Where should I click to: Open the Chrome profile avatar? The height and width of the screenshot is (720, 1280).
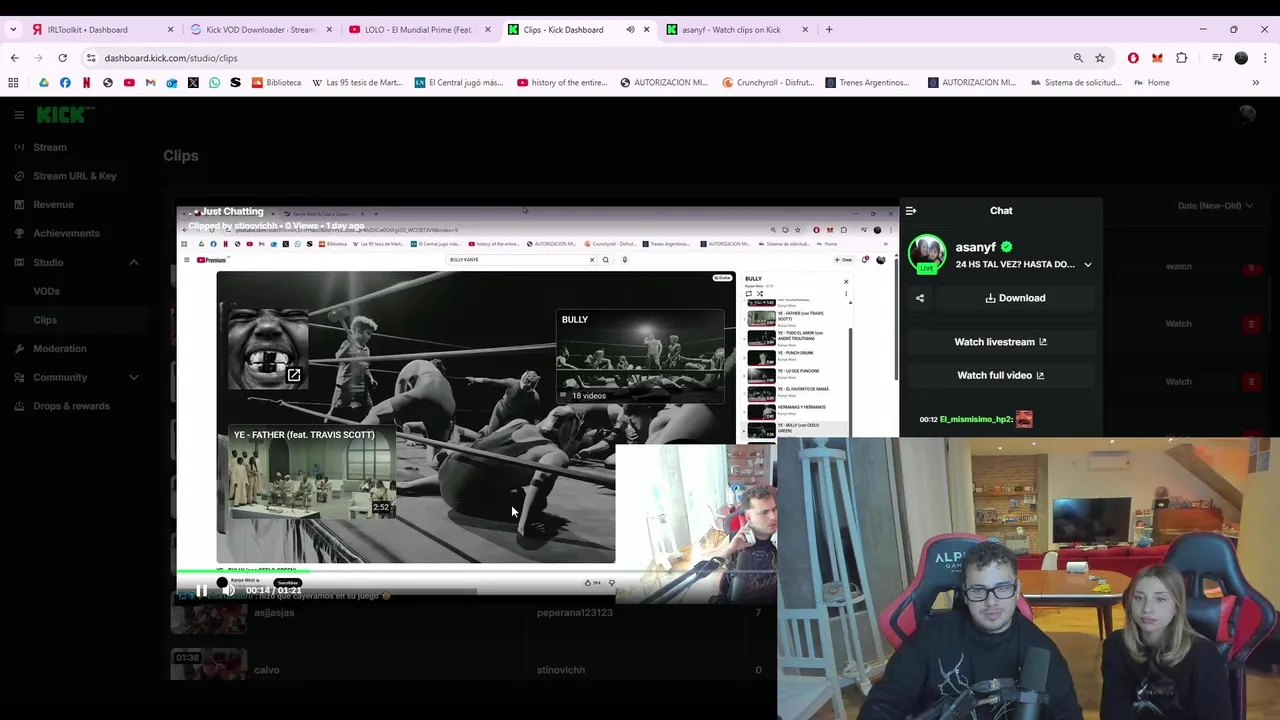click(x=1241, y=58)
